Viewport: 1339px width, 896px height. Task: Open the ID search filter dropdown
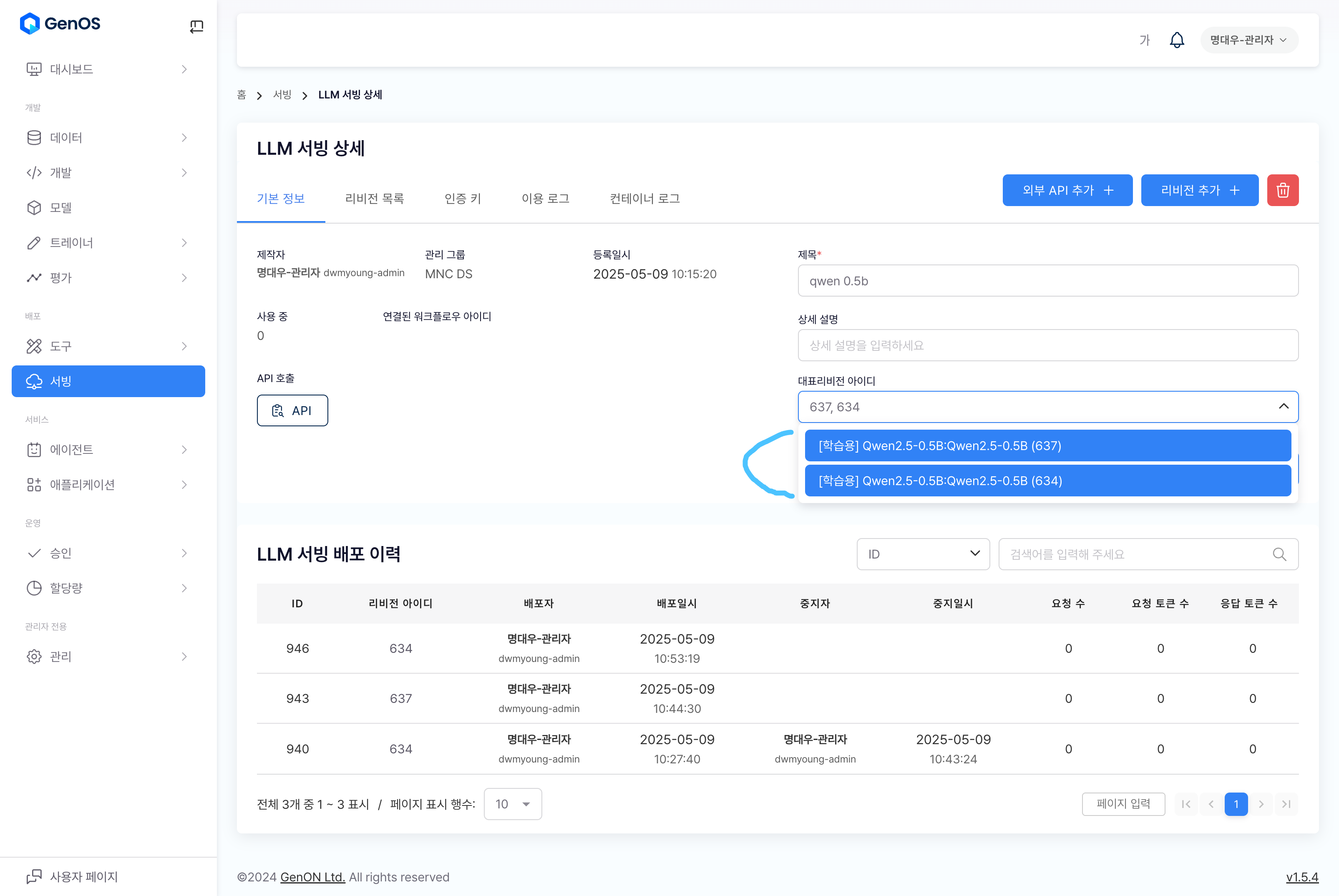[922, 554]
